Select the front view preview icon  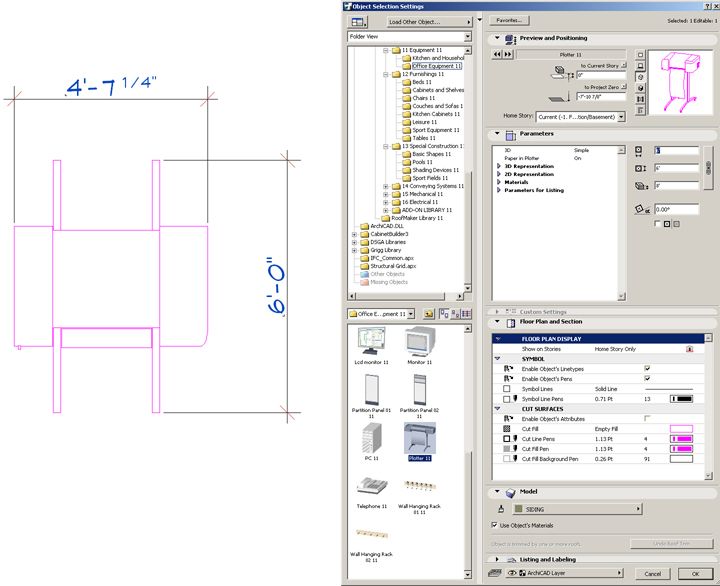(x=641, y=66)
